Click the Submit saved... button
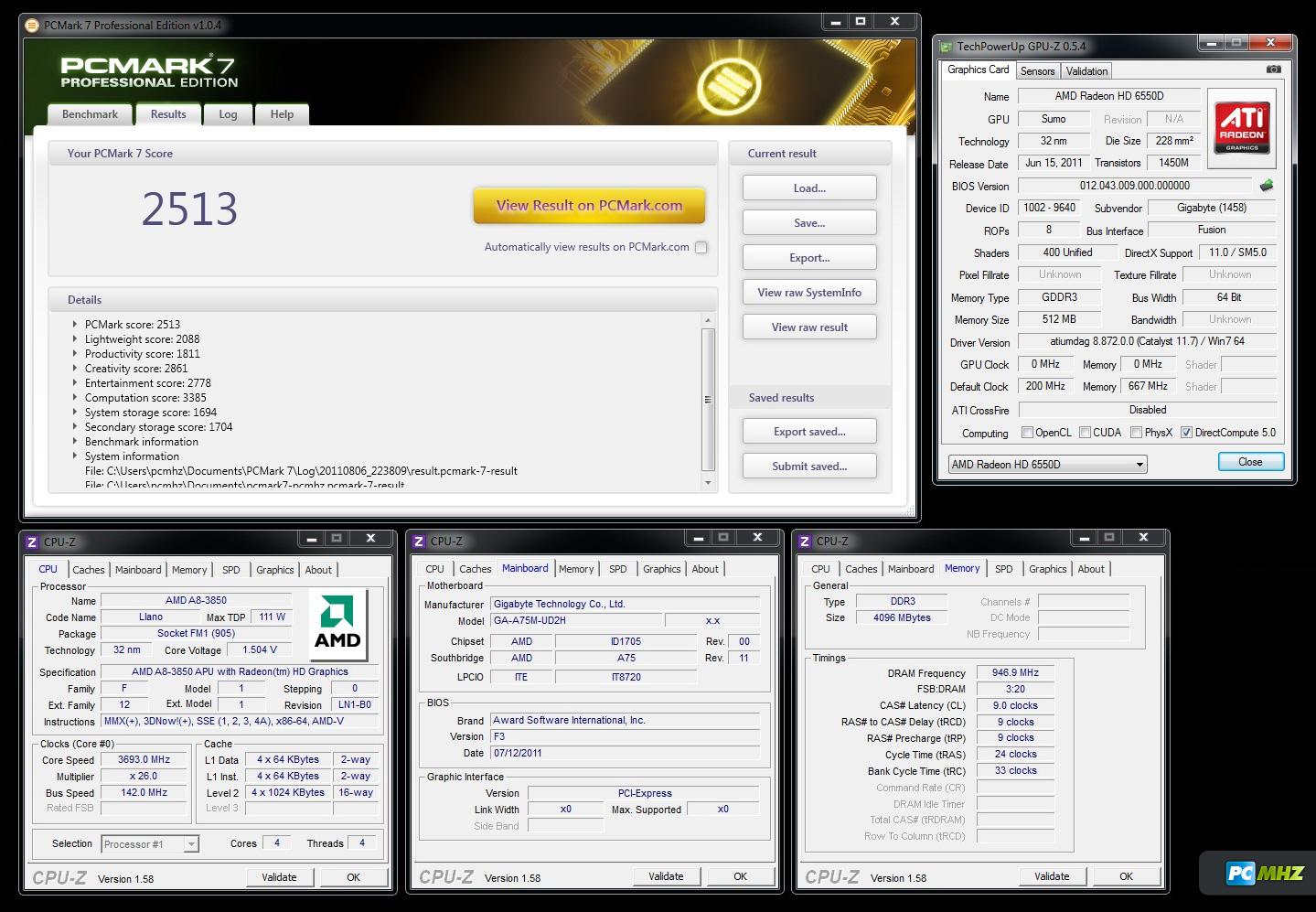This screenshot has height=912, width=1316. click(x=809, y=466)
